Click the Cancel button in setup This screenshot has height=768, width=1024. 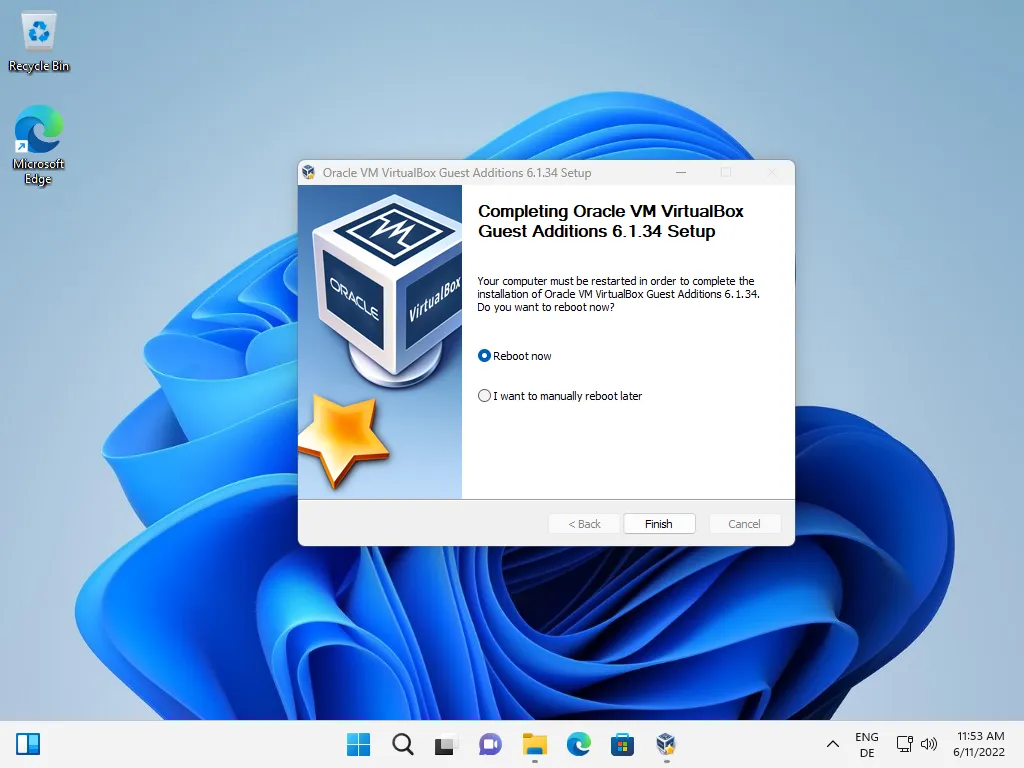[x=744, y=524]
